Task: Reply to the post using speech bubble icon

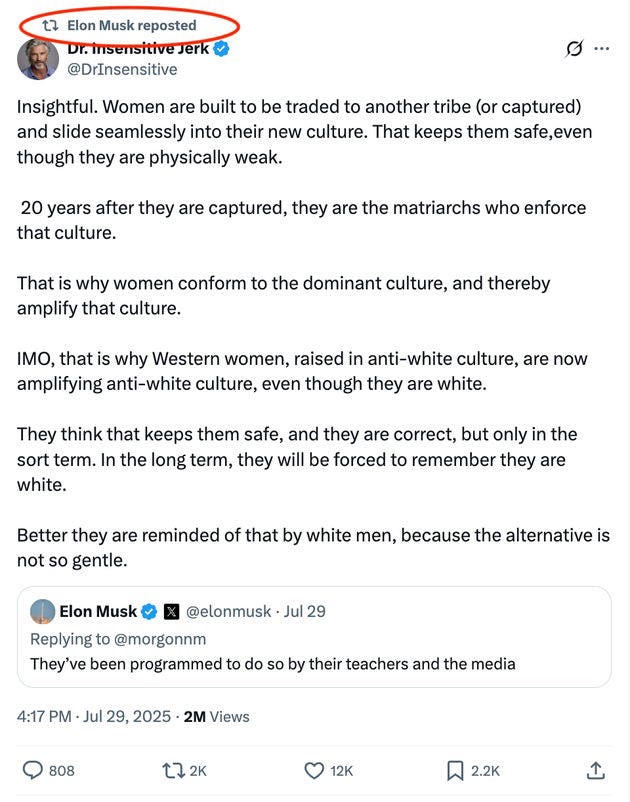Action: pyautogui.click(x=34, y=771)
